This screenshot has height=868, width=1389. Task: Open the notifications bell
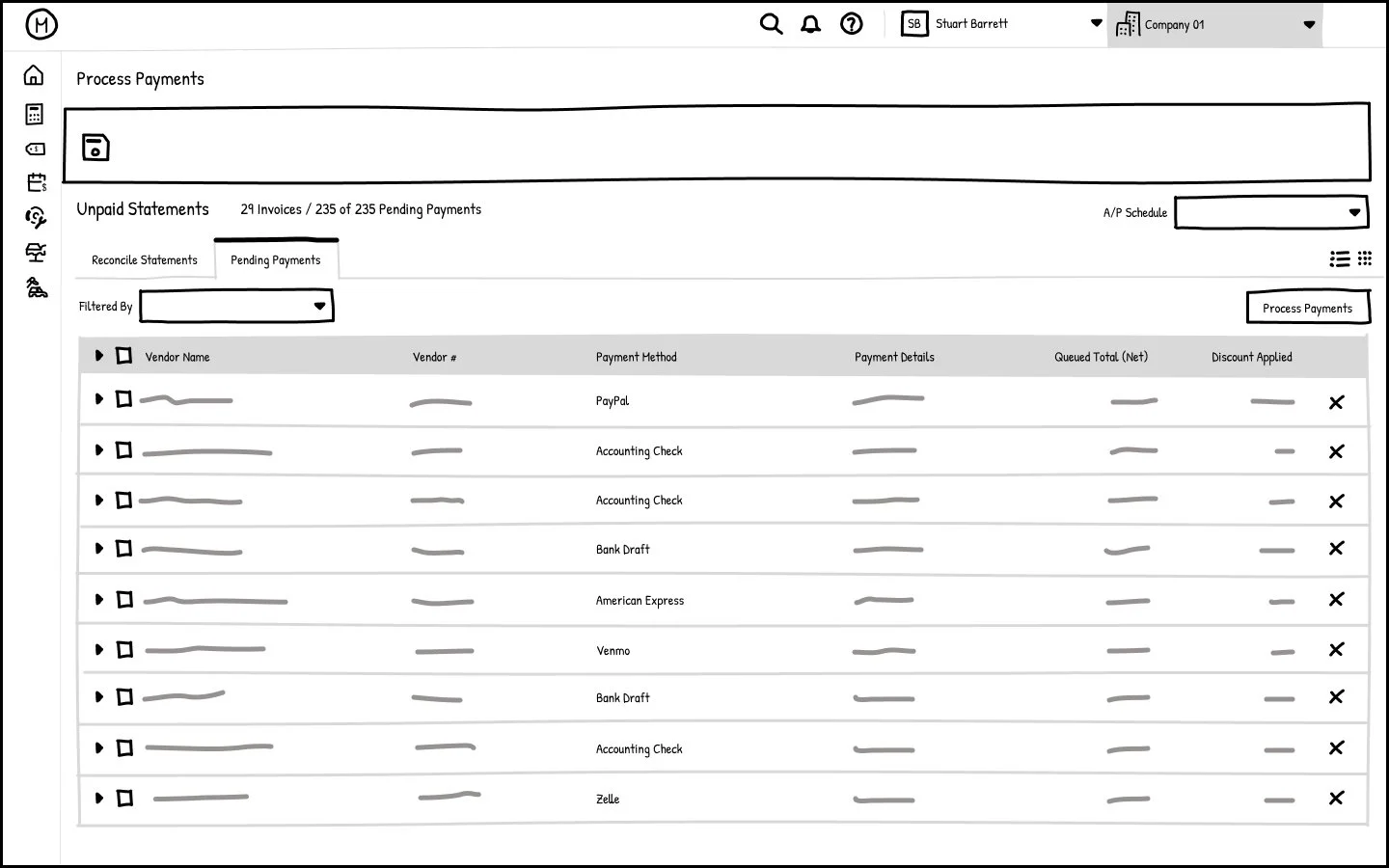pyautogui.click(x=811, y=24)
